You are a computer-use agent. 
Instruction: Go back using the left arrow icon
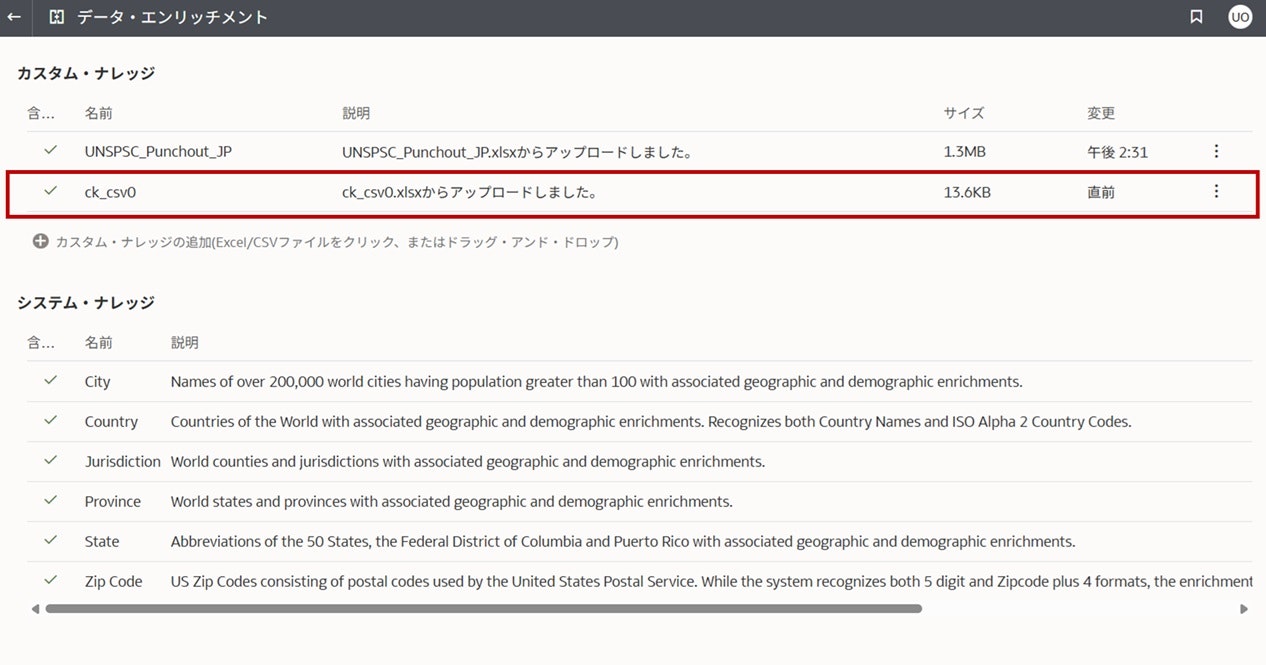(x=14, y=17)
